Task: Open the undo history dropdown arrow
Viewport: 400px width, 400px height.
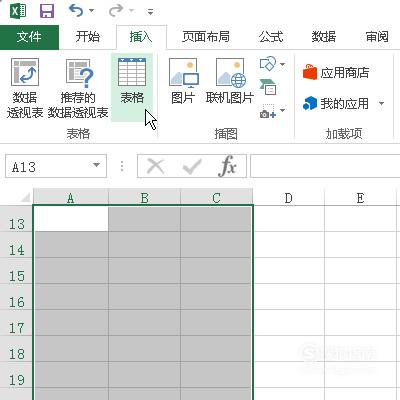Action: [x=91, y=11]
